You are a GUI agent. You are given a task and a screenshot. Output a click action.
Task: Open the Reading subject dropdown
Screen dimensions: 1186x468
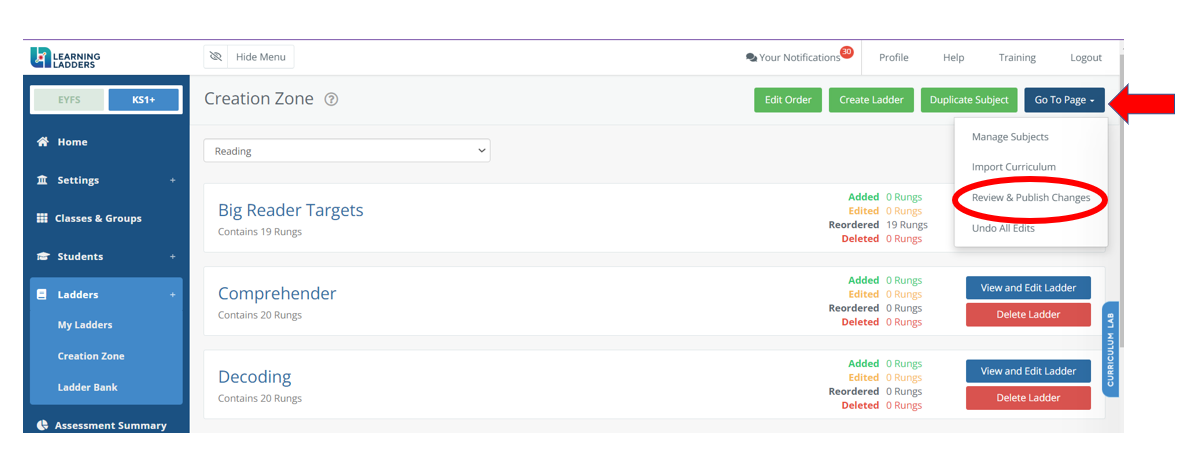coord(346,151)
